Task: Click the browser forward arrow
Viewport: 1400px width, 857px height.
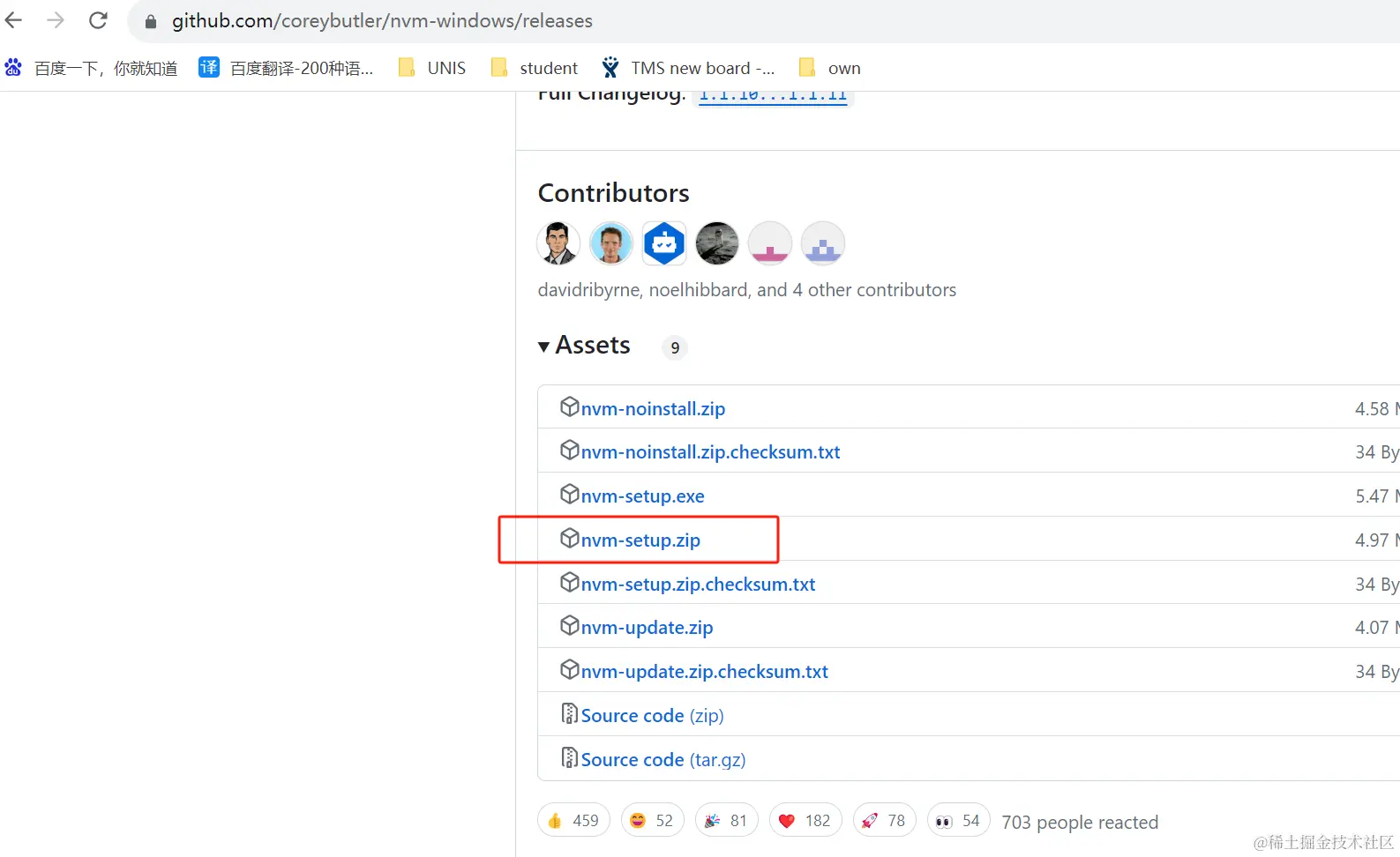Action: point(56,20)
